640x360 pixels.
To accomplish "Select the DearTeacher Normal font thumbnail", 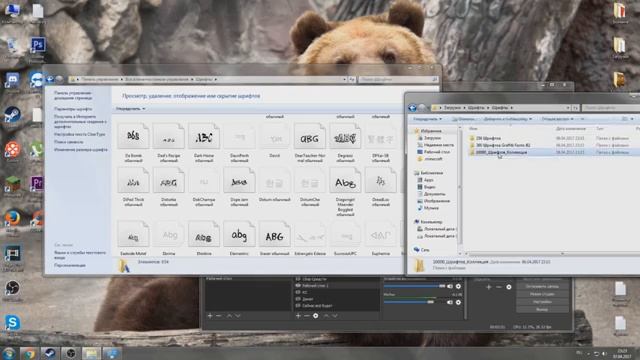I will coord(309,136).
